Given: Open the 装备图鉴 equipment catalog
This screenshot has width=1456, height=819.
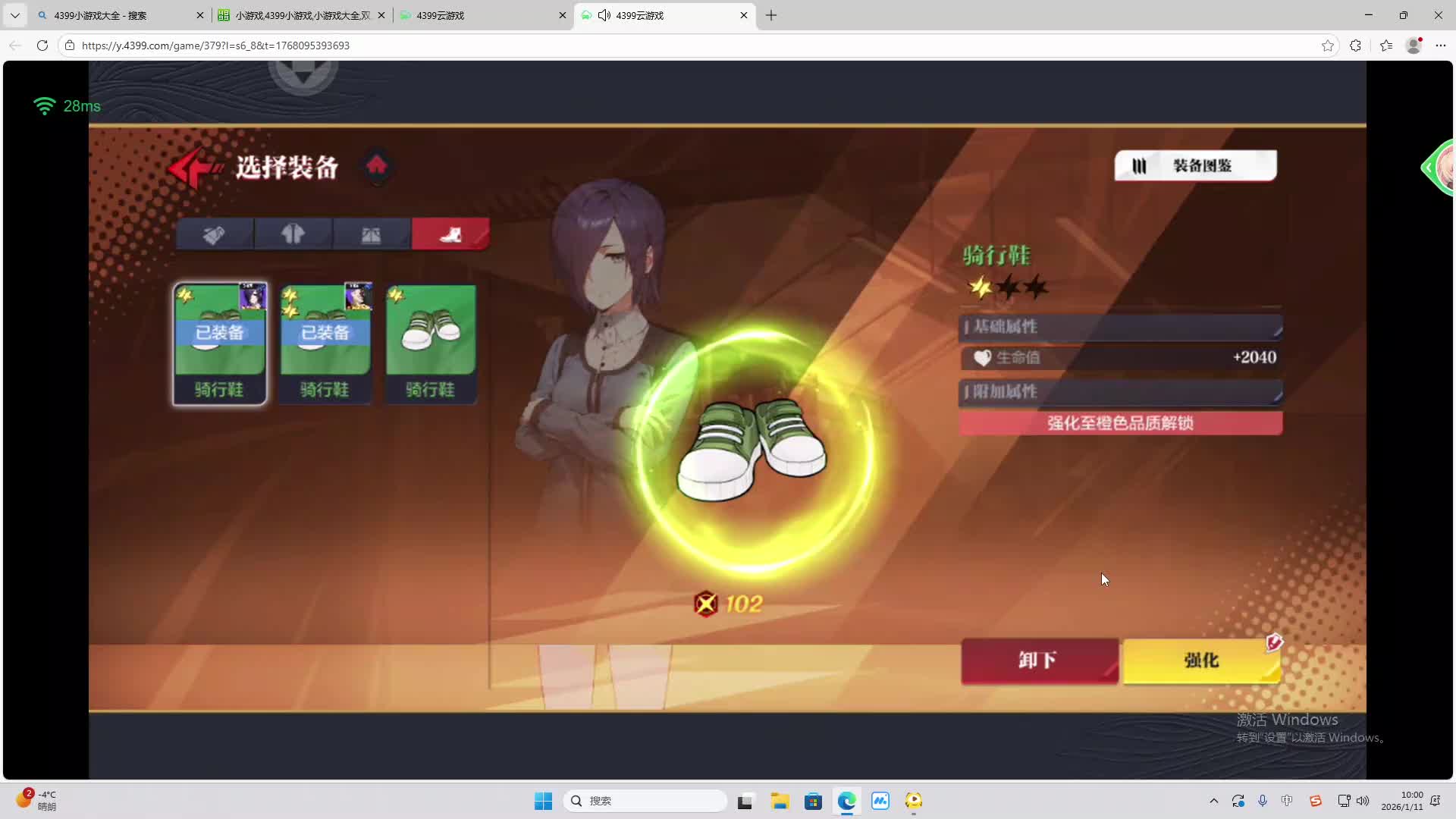Looking at the screenshot, I should 1195,165.
